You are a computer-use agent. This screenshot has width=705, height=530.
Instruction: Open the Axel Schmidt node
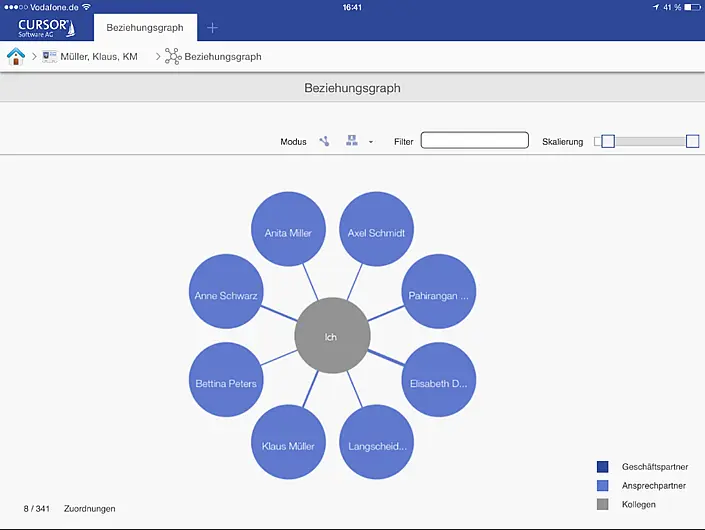coord(376,232)
